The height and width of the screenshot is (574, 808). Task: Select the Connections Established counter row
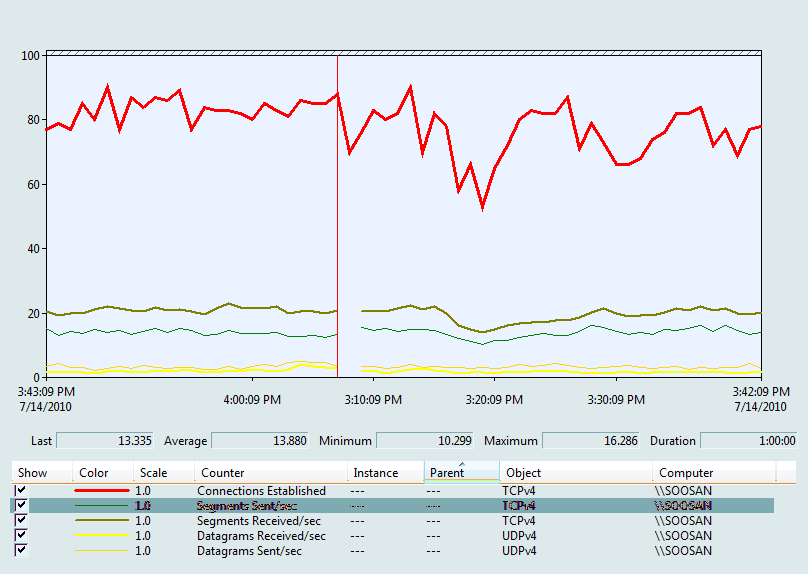(x=261, y=491)
